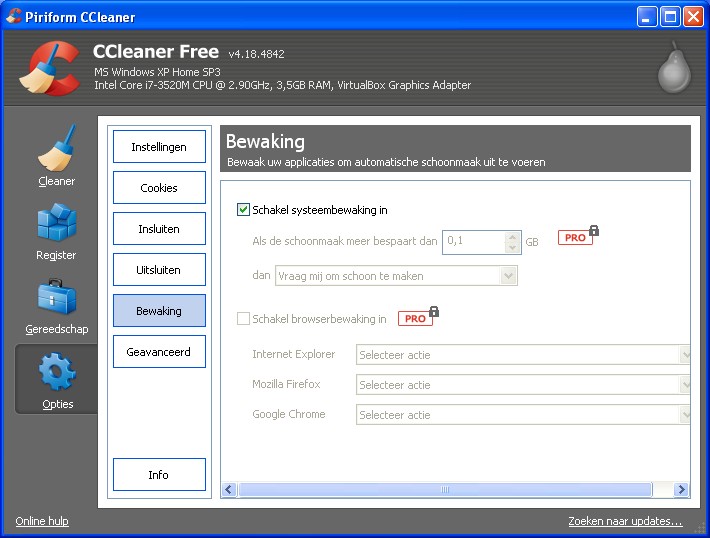Click the GB threshold input field
Image resolution: width=710 pixels, height=538 pixels.
pos(474,241)
